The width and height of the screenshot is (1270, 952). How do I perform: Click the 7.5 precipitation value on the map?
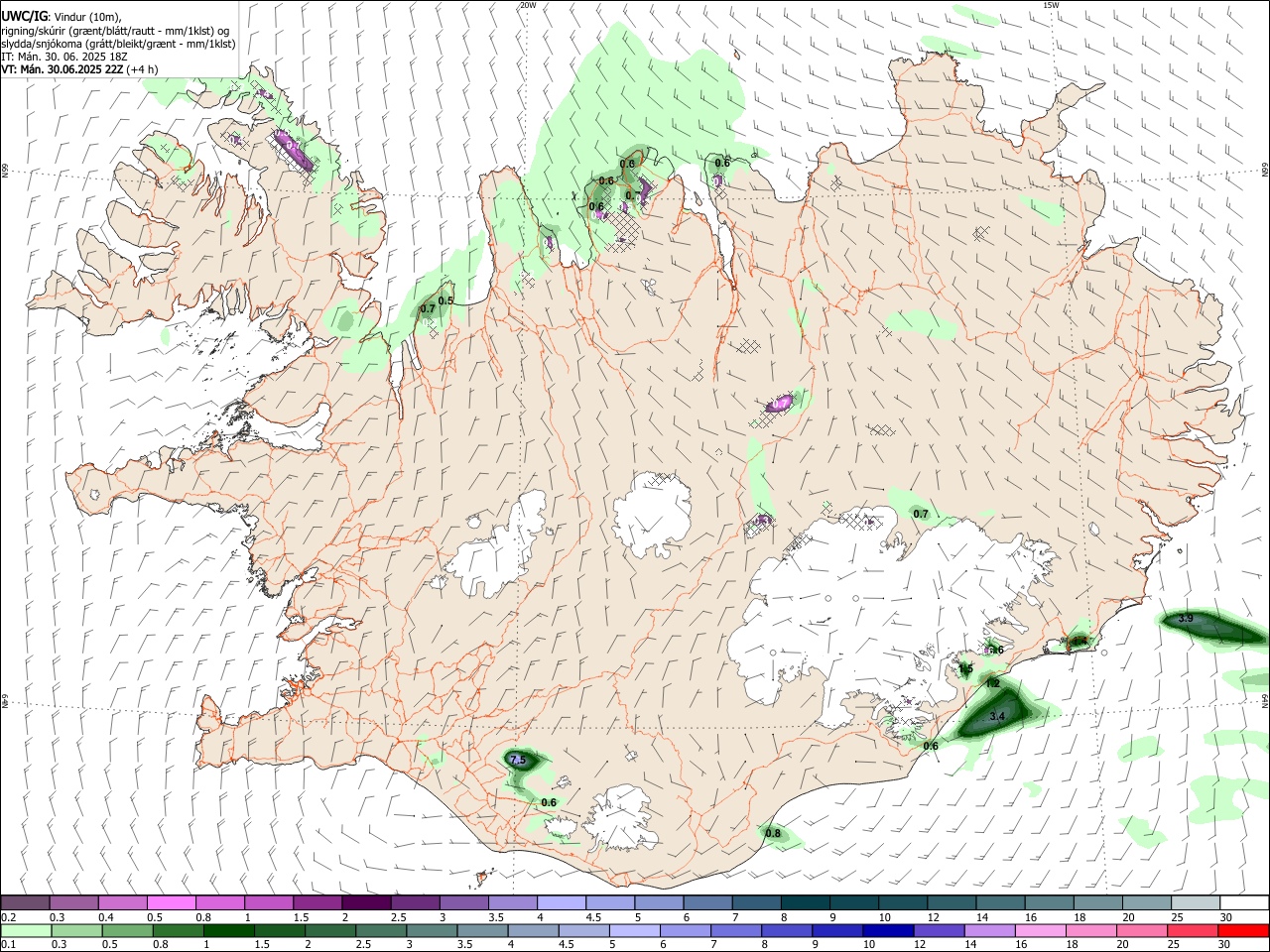517,760
